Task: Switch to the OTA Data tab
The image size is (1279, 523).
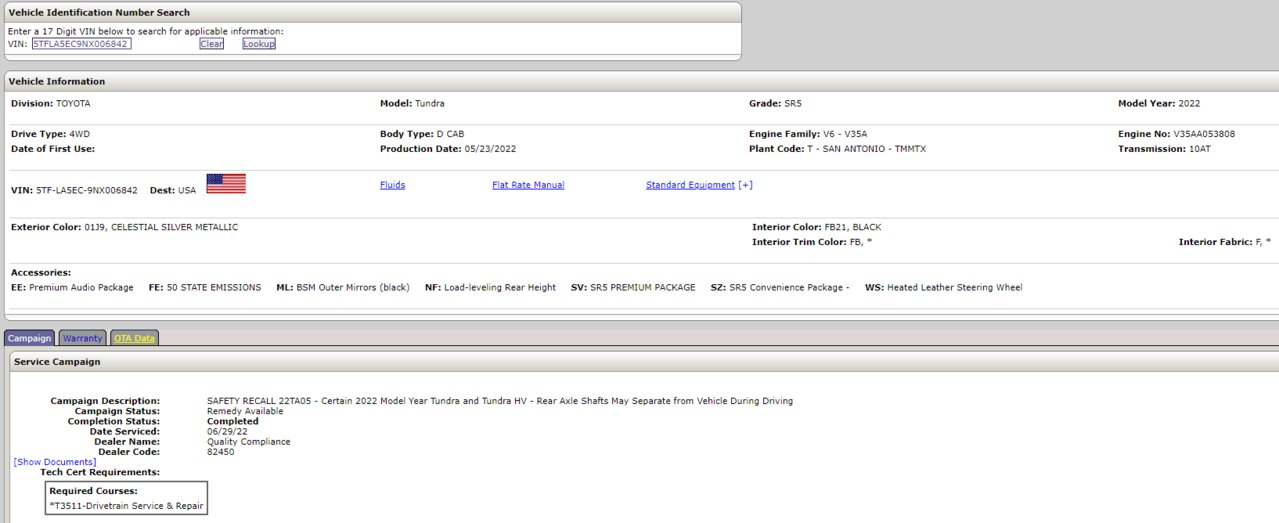Action: 134,338
